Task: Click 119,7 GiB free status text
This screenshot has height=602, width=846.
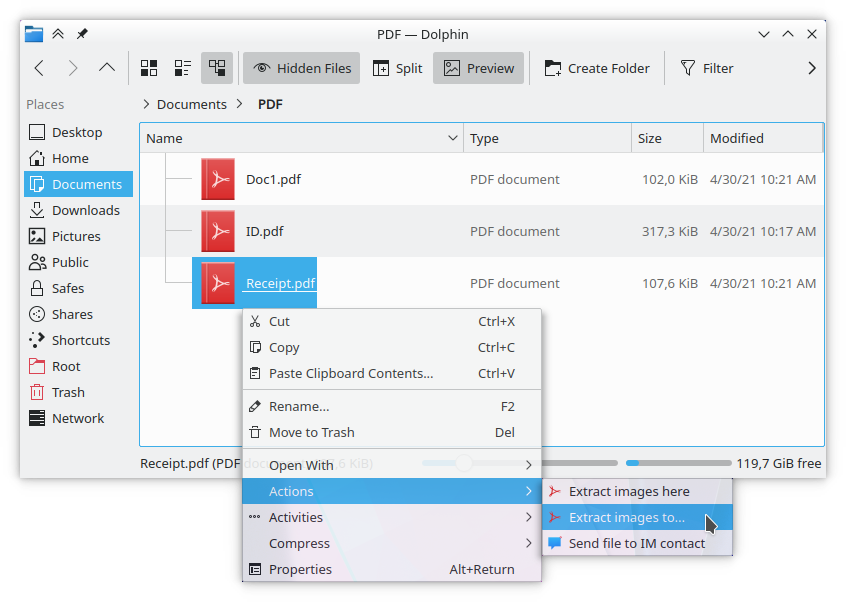Action: click(x=779, y=463)
